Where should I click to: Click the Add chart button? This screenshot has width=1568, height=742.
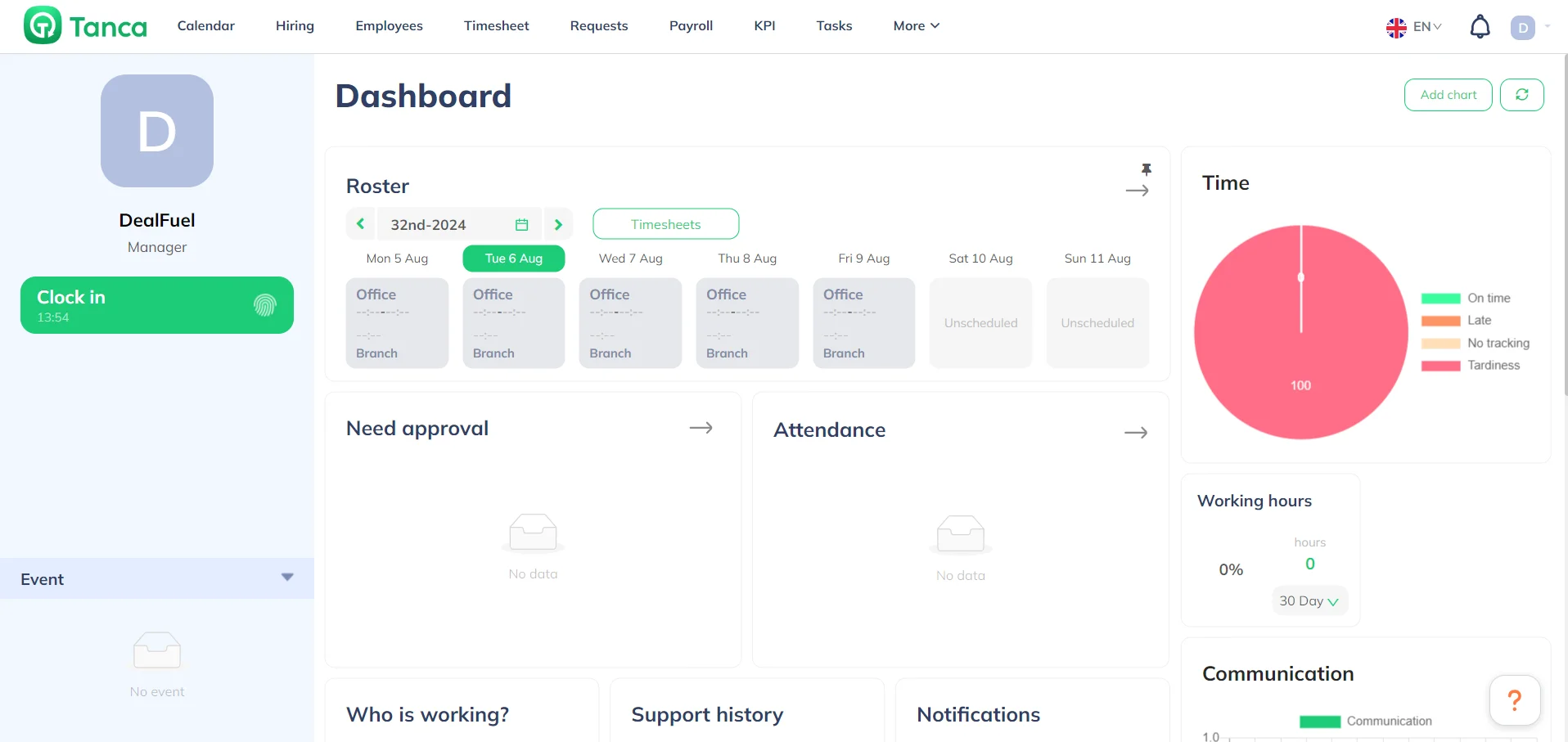1448,95
